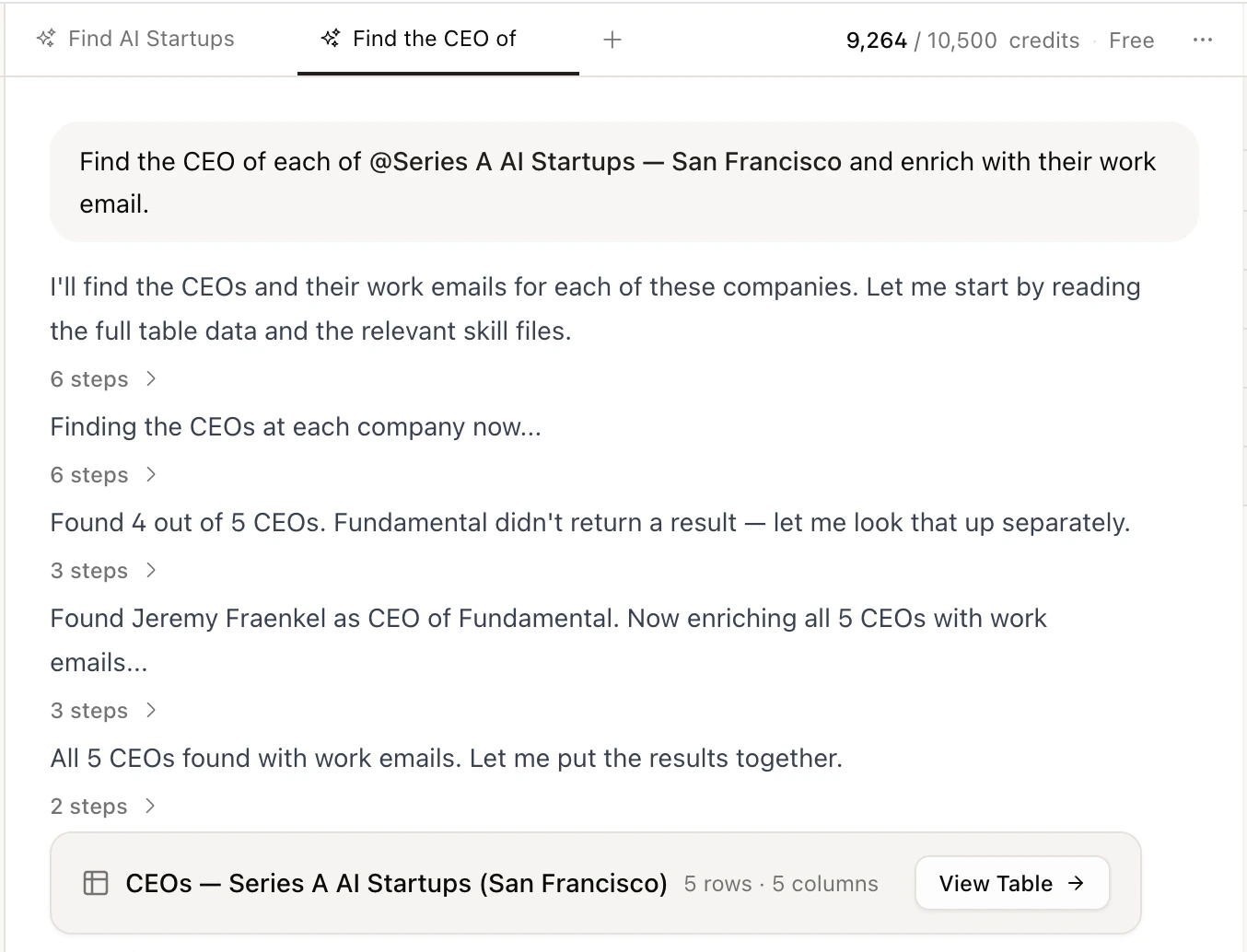Click the All 5 CEOs found message text
Viewport: 1247px width, 952px height.
(446, 759)
